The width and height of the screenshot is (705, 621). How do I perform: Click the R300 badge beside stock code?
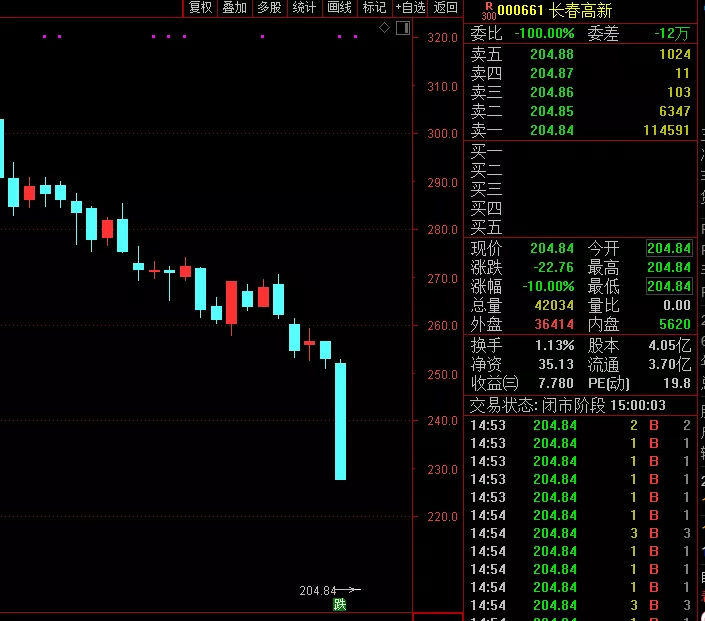pos(488,12)
